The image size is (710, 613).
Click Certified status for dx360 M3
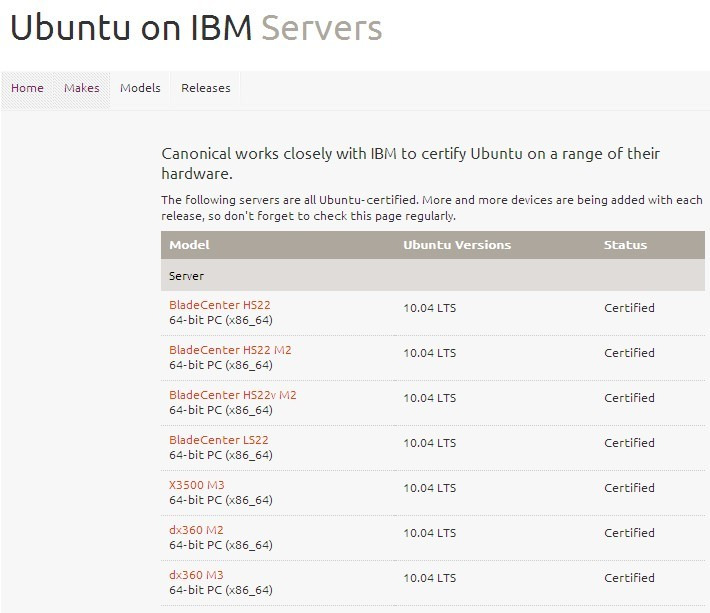pos(629,578)
